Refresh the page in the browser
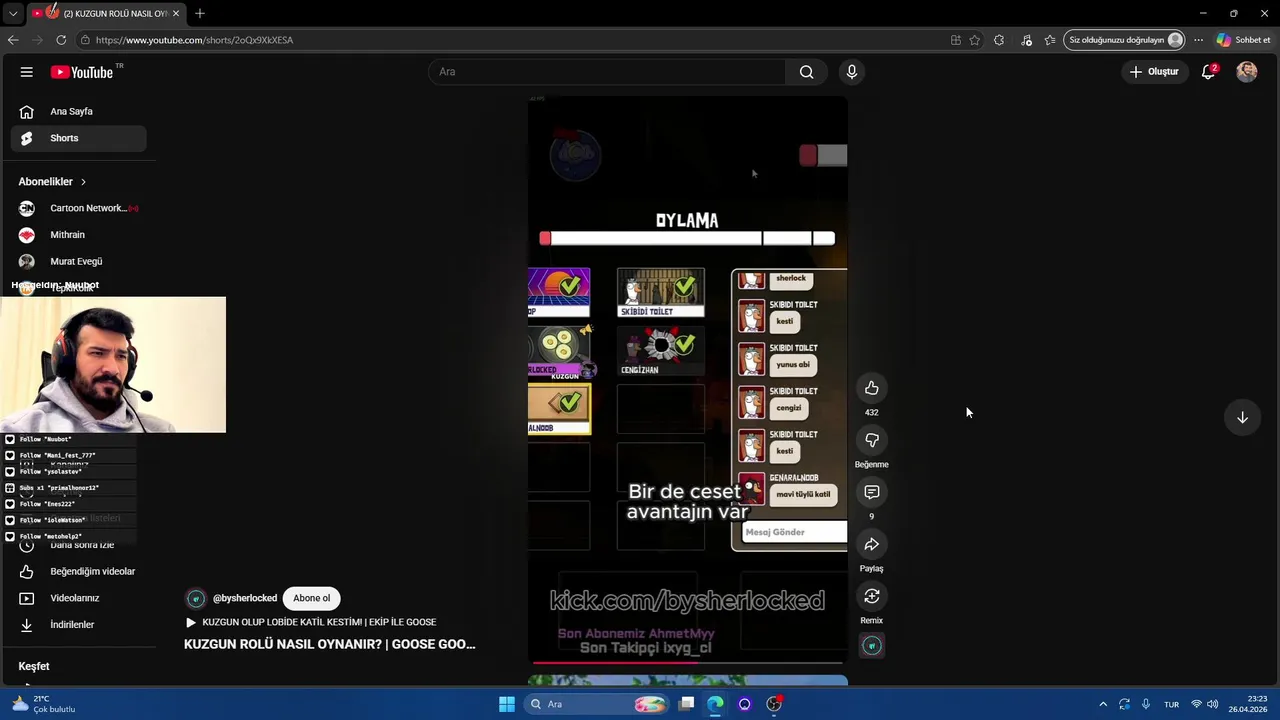Image resolution: width=1280 pixels, height=720 pixels. coord(61,40)
